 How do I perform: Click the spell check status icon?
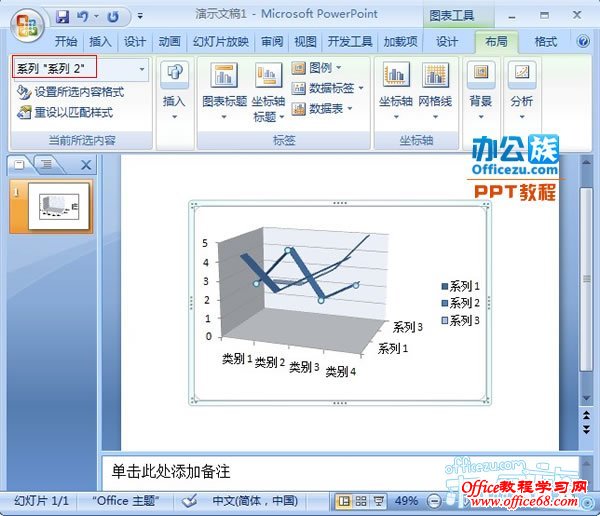click(x=189, y=500)
